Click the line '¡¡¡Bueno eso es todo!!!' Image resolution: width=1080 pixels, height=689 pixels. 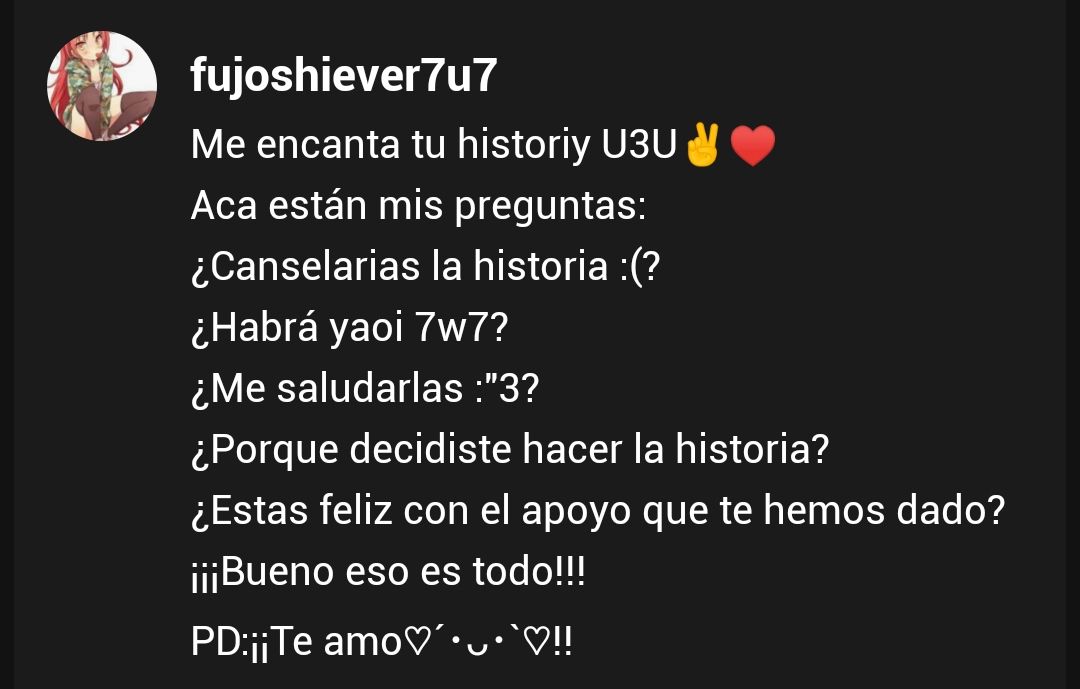[x=388, y=572]
